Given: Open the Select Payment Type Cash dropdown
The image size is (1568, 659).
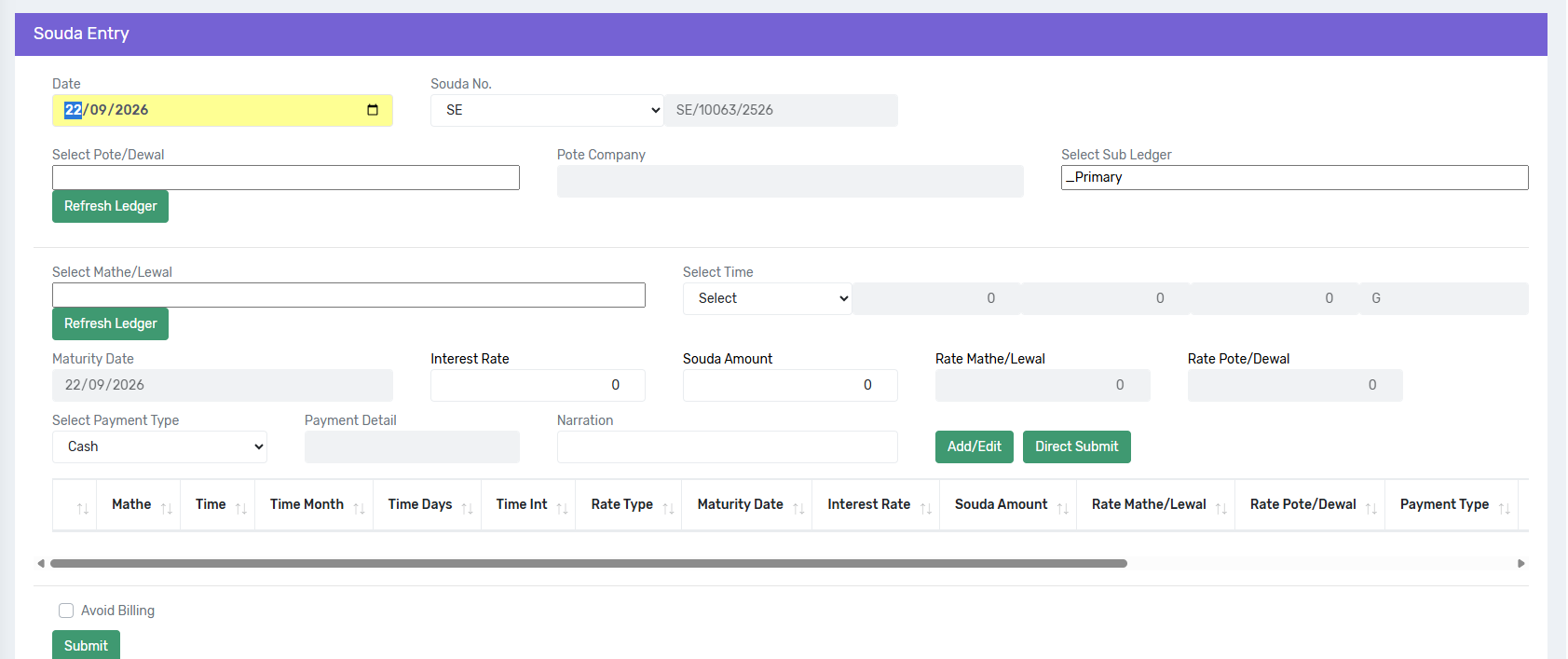Looking at the screenshot, I should [159, 446].
